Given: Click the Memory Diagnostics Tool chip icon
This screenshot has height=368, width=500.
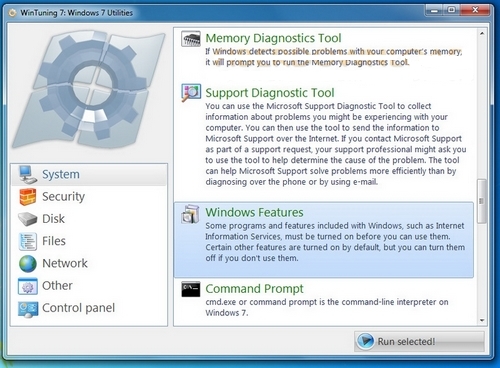Looking at the screenshot, I should 191,39.
